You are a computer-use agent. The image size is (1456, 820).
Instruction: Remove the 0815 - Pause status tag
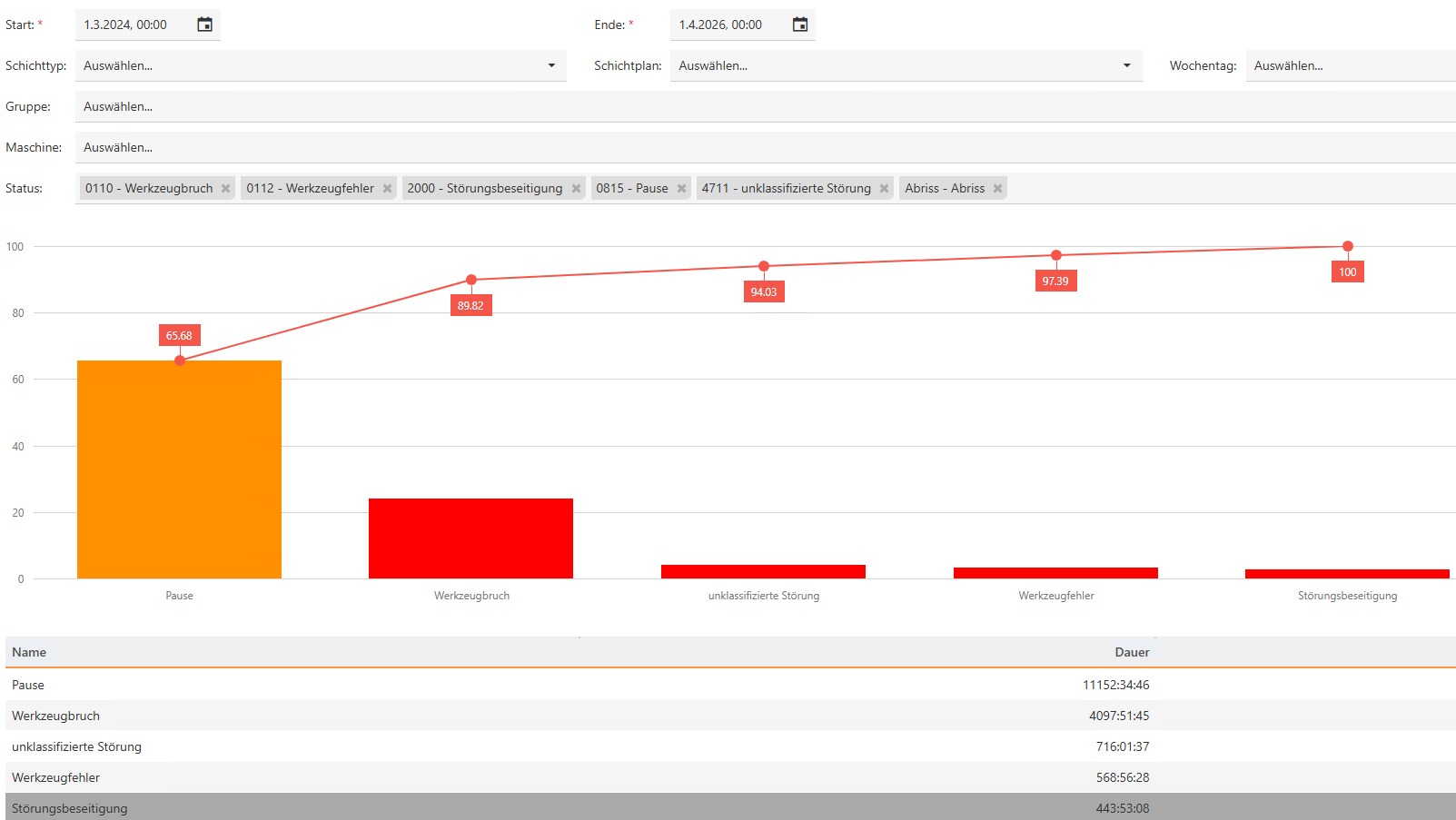[681, 189]
